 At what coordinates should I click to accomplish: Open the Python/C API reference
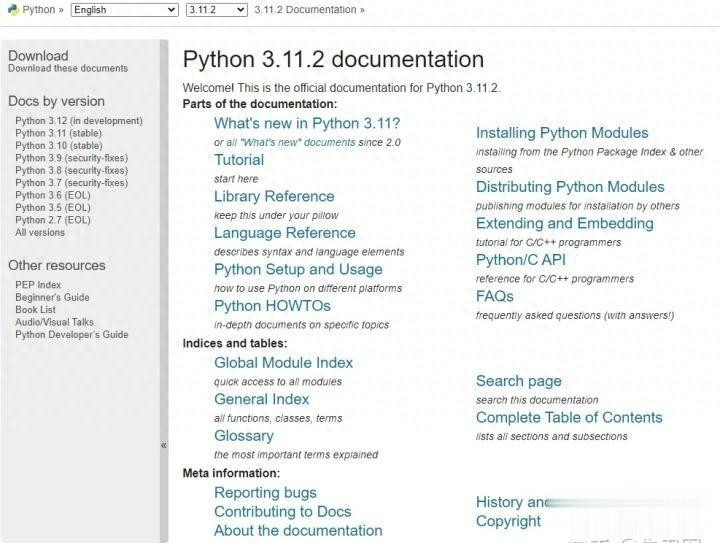click(x=521, y=260)
